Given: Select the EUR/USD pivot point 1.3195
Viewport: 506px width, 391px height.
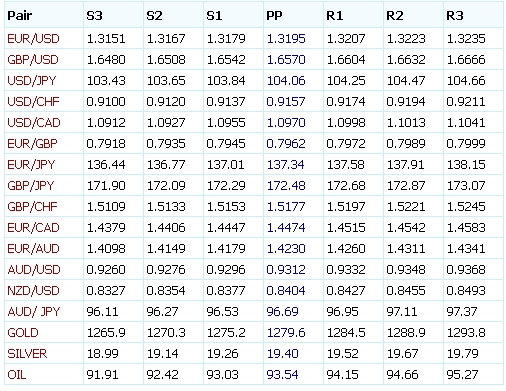Looking at the screenshot, I should tap(286, 39).
